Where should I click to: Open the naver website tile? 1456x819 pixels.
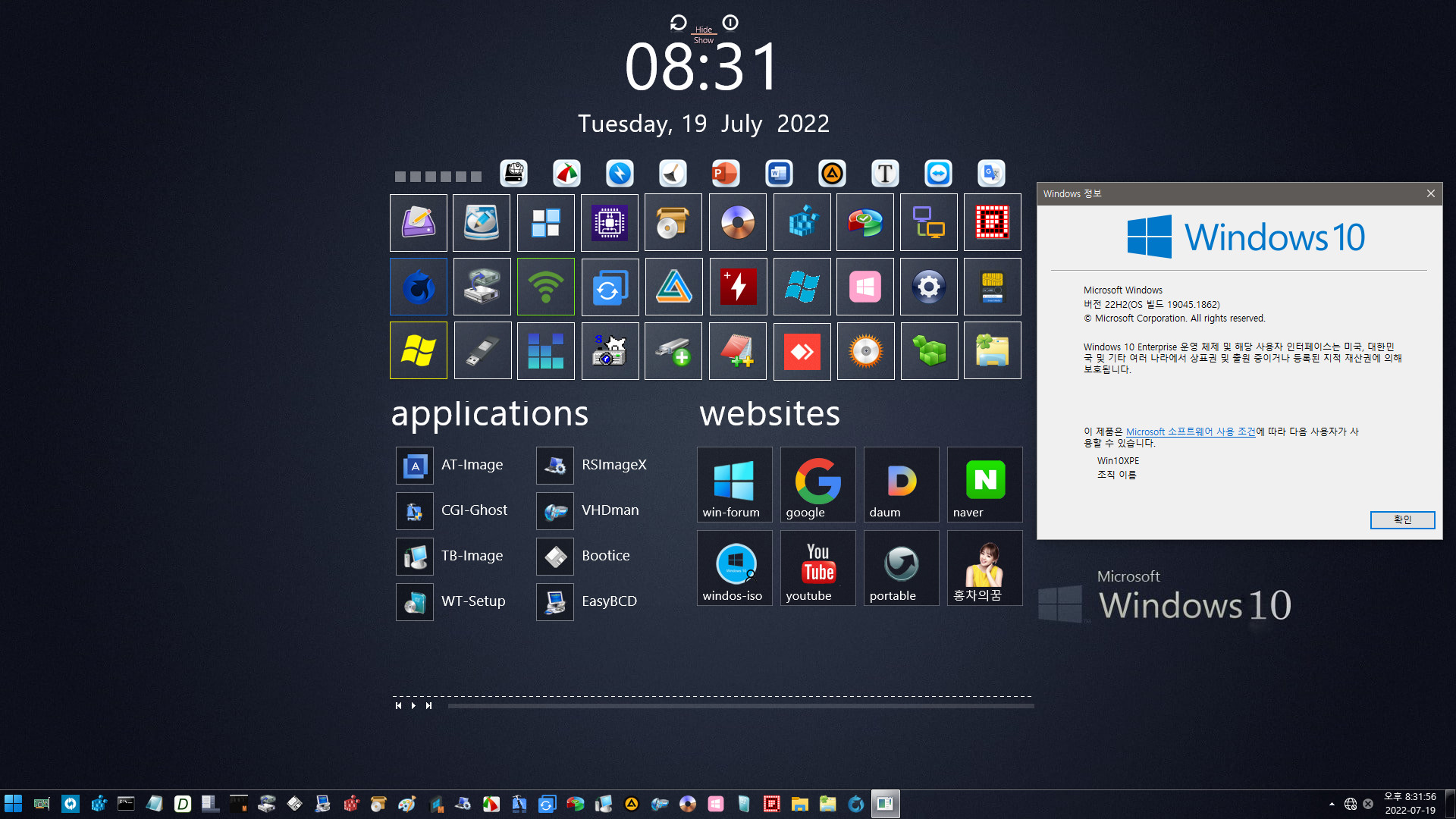coord(984,485)
